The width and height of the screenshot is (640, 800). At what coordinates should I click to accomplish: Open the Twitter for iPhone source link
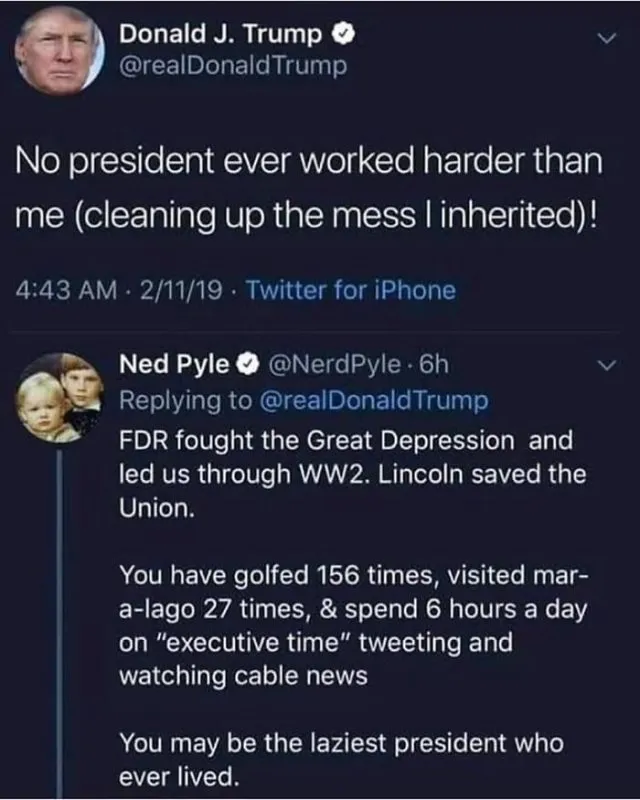pos(350,291)
